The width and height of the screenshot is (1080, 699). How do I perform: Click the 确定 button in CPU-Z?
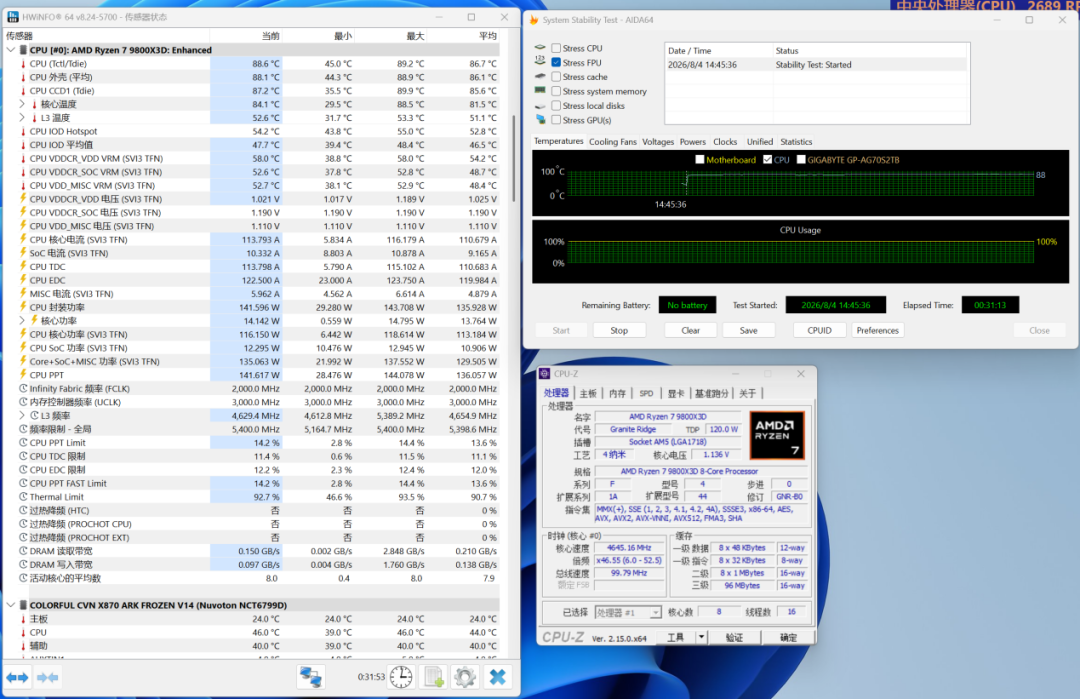pos(788,638)
